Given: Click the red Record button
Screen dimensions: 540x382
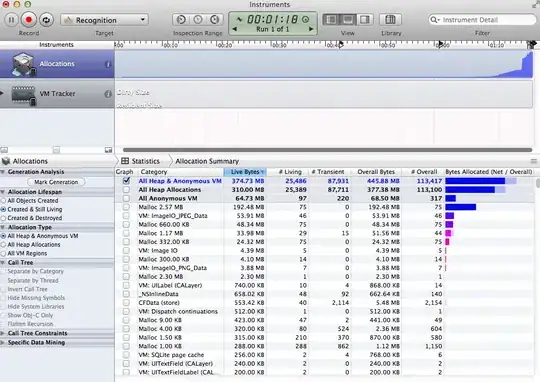Looking at the screenshot, I should 29,20.
